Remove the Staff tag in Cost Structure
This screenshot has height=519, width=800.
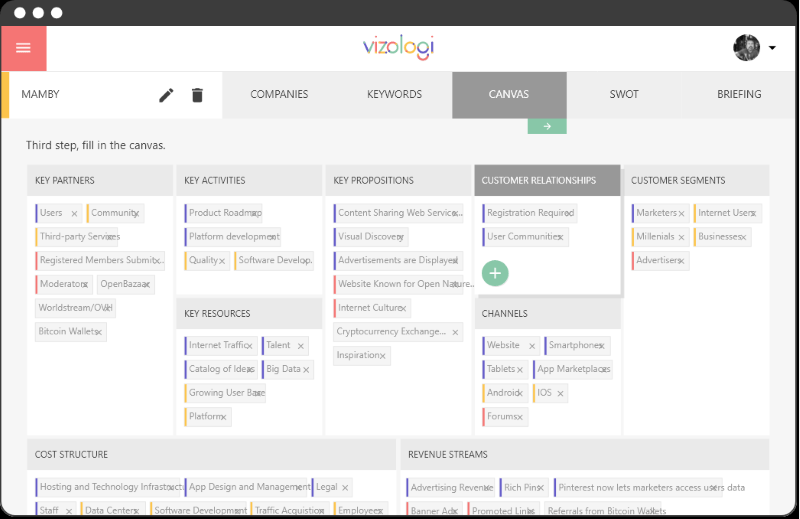pyautogui.click(x=69, y=511)
